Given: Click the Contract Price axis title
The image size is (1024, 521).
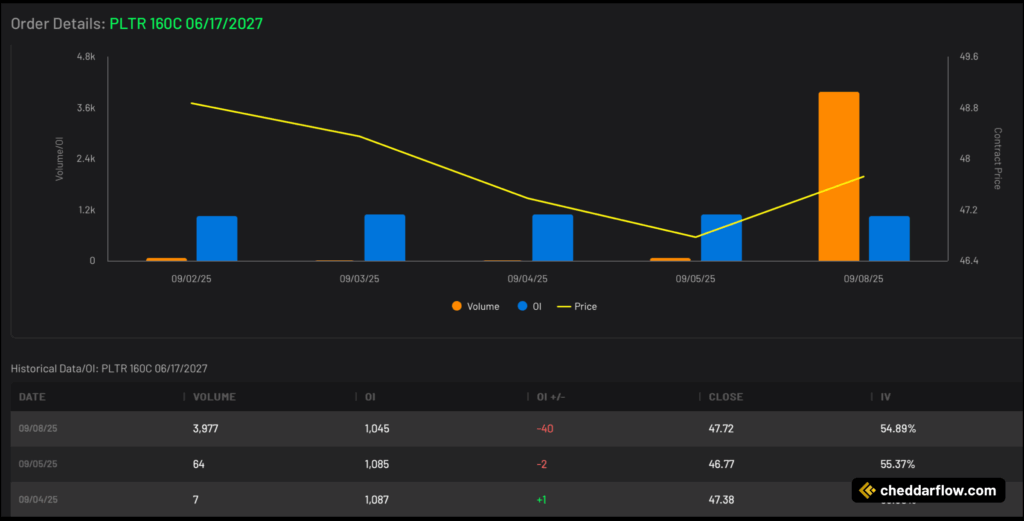Looking at the screenshot, I should (997, 159).
